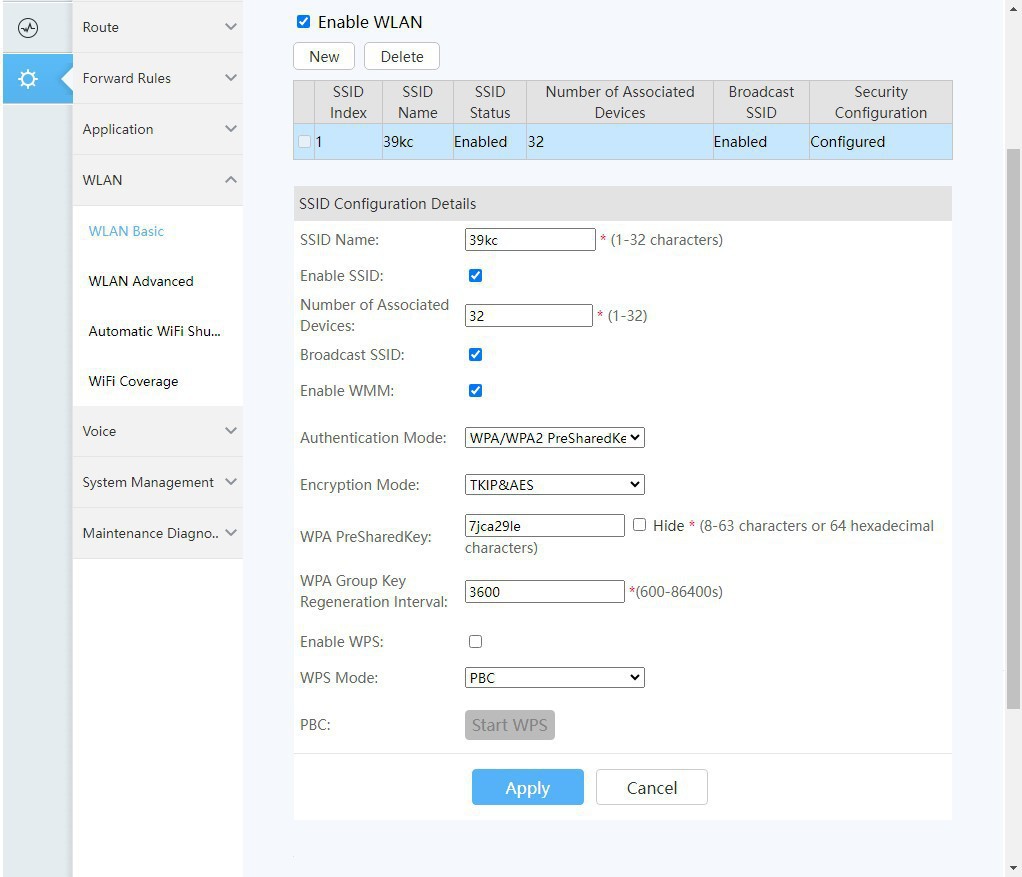Go to the WiFi Coverage page
The width and height of the screenshot is (1022, 877).
[133, 381]
